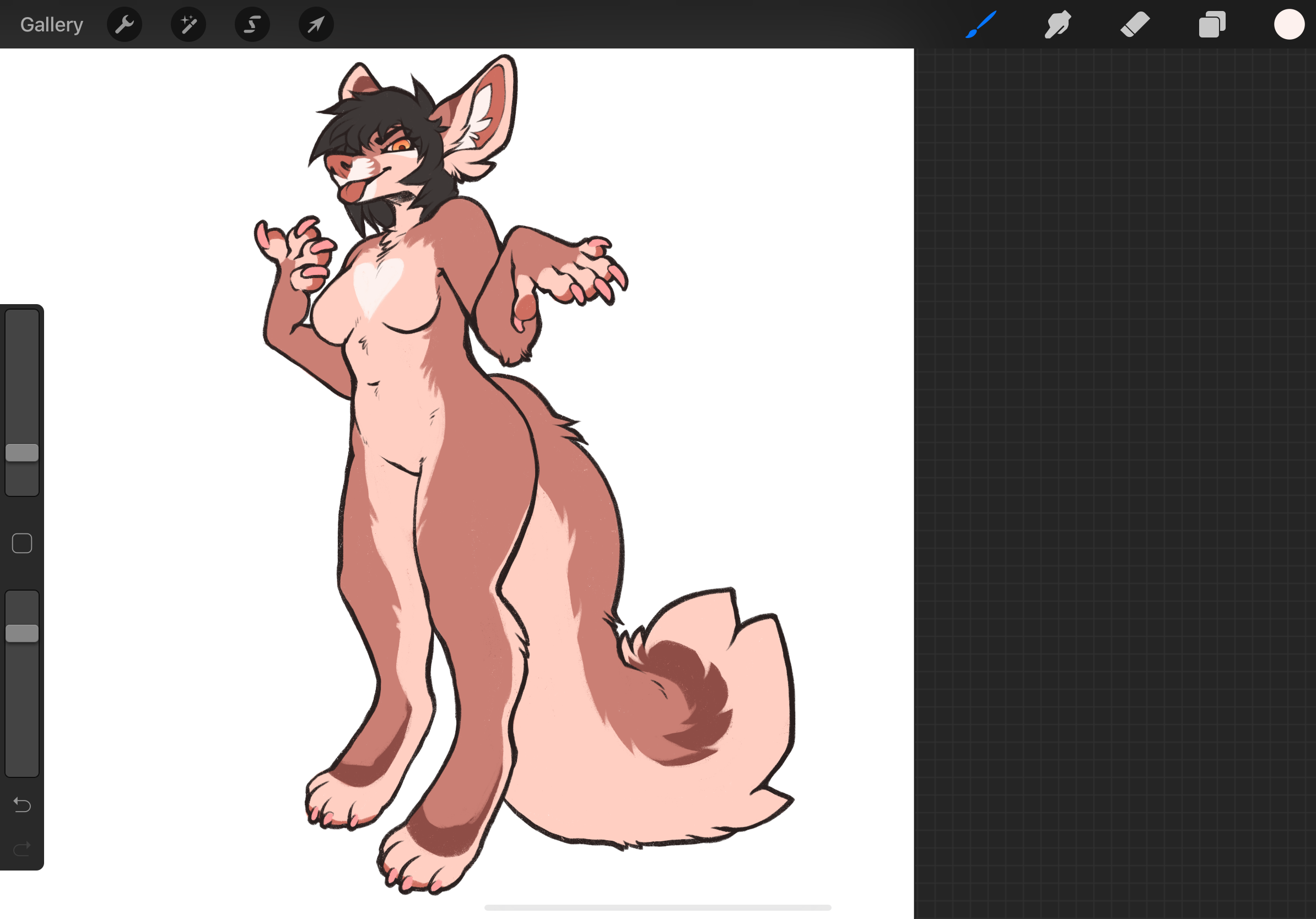Tap the Redo arrow
This screenshot has height=919, width=1316.
(22, 848)
